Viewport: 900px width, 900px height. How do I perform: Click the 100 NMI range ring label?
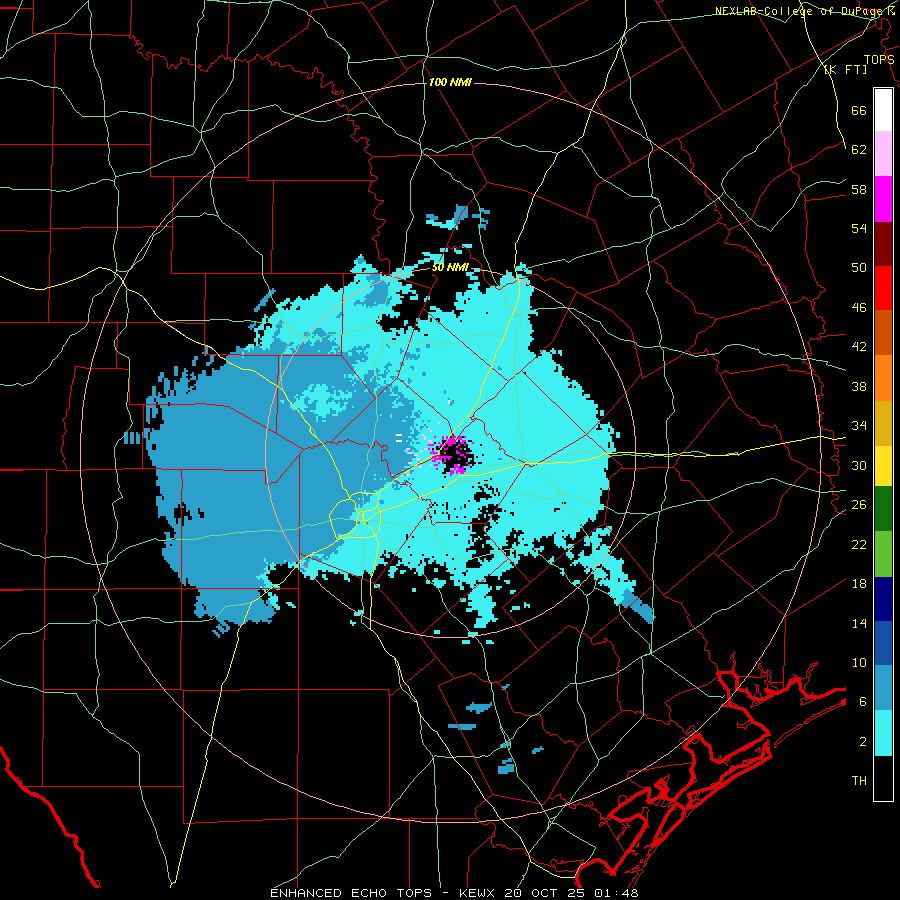[450, 82]
